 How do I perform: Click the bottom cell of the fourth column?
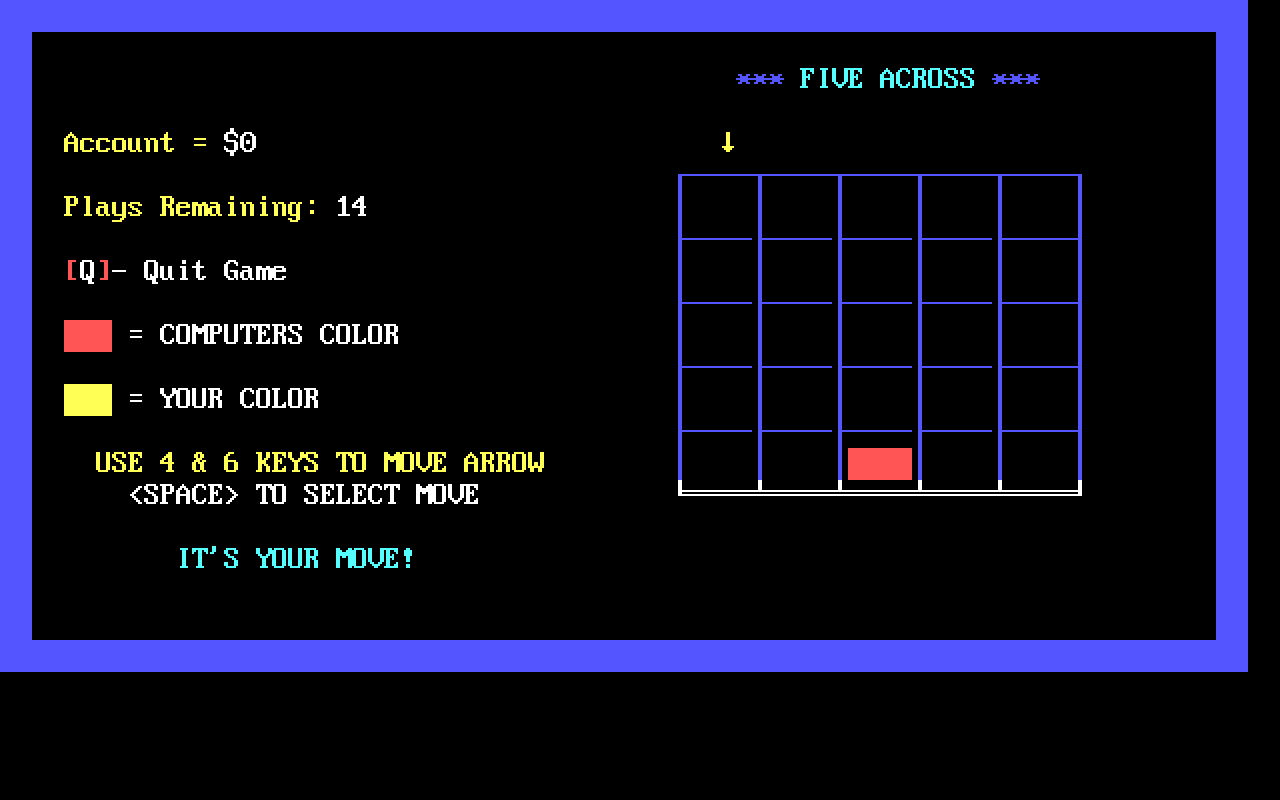click(959, 462)
